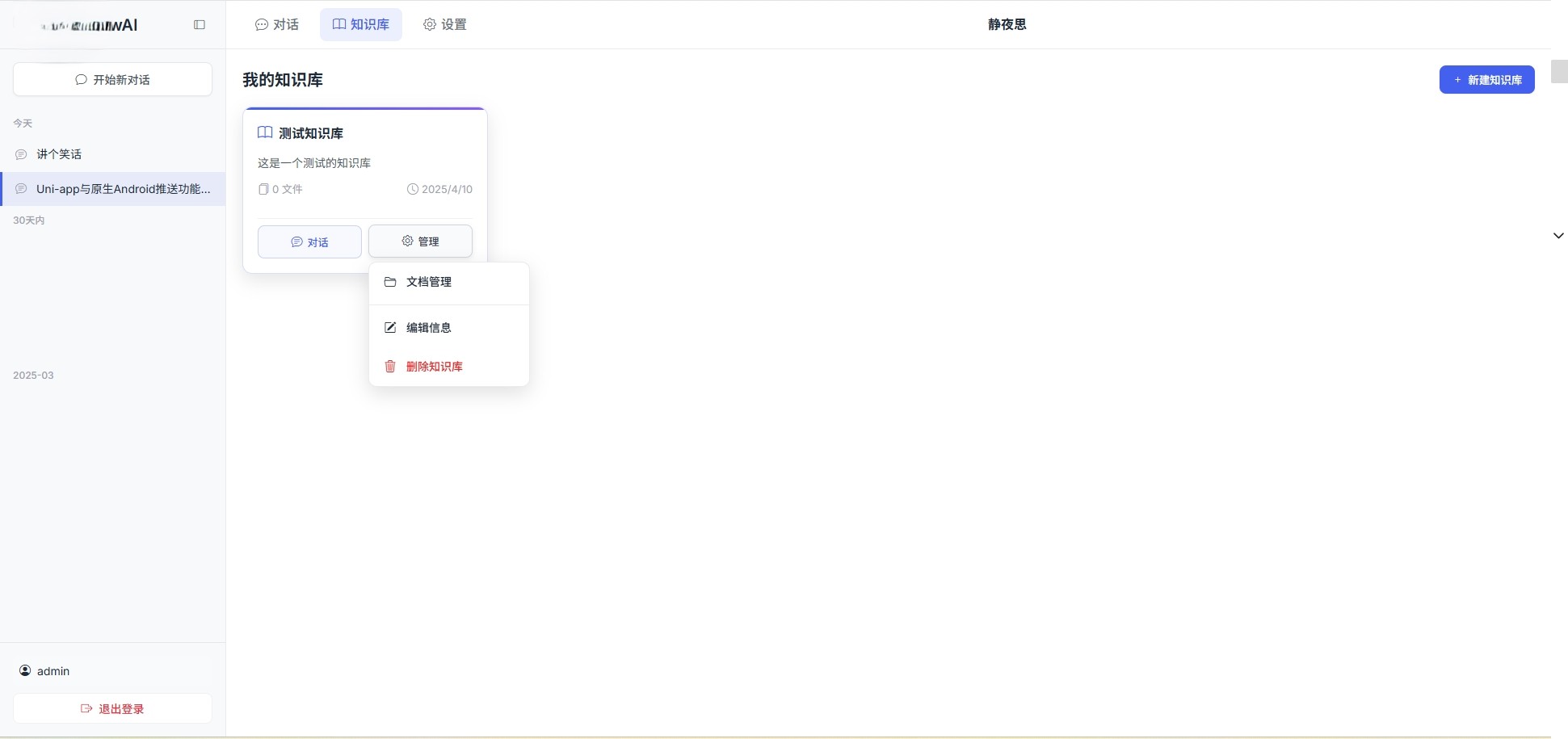Click the logout icon beside 退出登录
Viewport: 1568px width, 739px height.
(x=86, y=708)
